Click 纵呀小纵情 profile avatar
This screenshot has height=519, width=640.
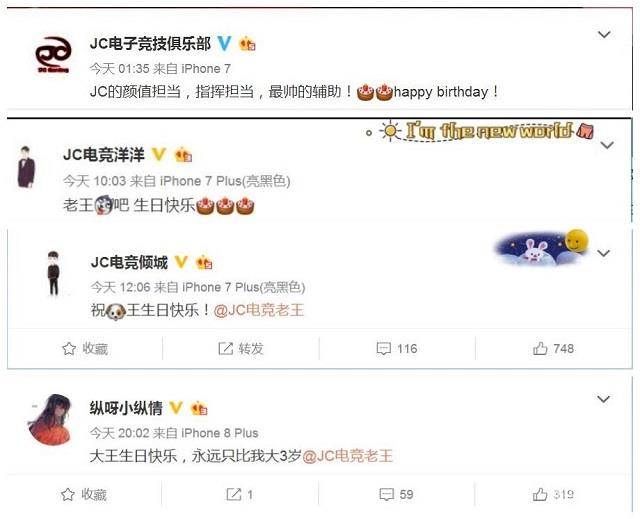51,419
